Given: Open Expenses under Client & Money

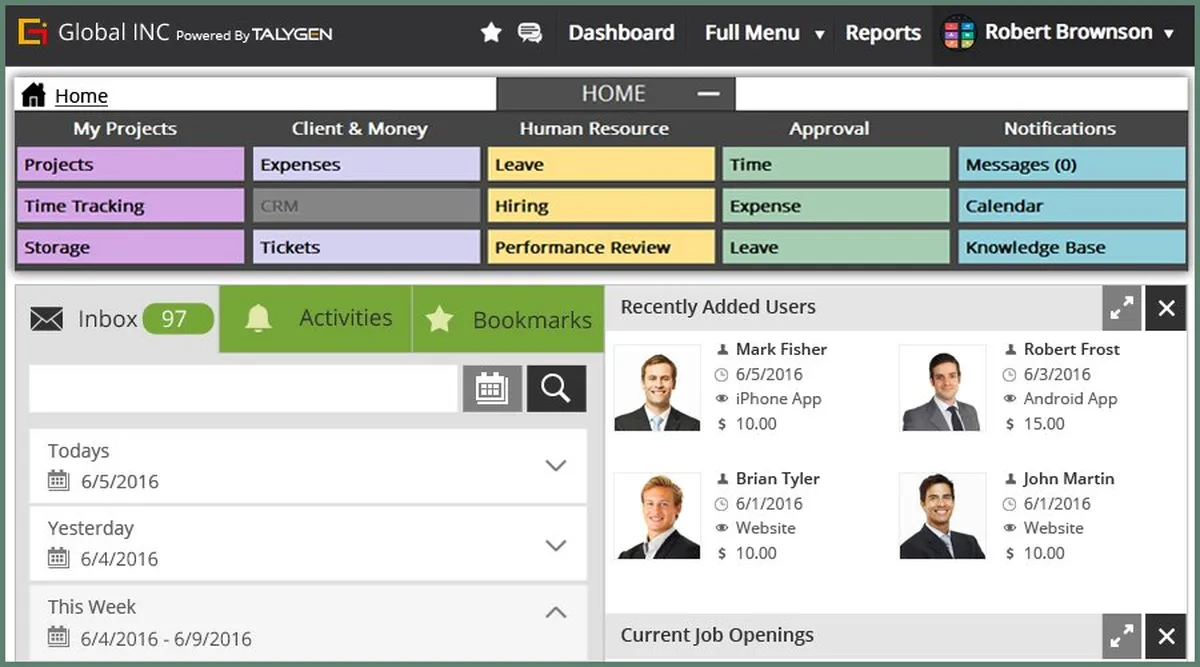Looking at the screenshot, I should point(367,165).
